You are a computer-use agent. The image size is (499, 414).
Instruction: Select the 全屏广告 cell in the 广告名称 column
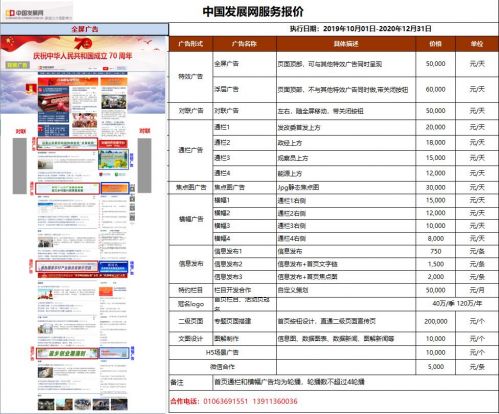tap(244, 64)
